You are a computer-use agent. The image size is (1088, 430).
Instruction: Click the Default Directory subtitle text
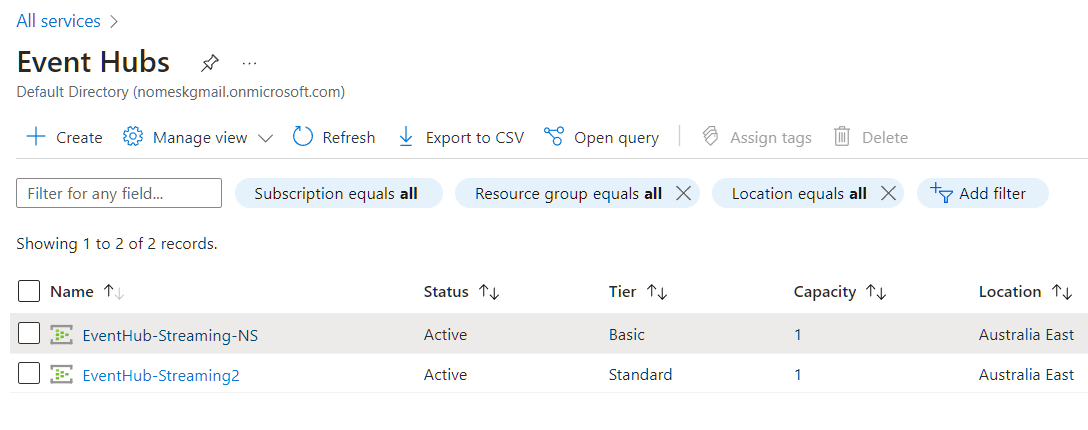pyautogui.click(x=180, y=92)
